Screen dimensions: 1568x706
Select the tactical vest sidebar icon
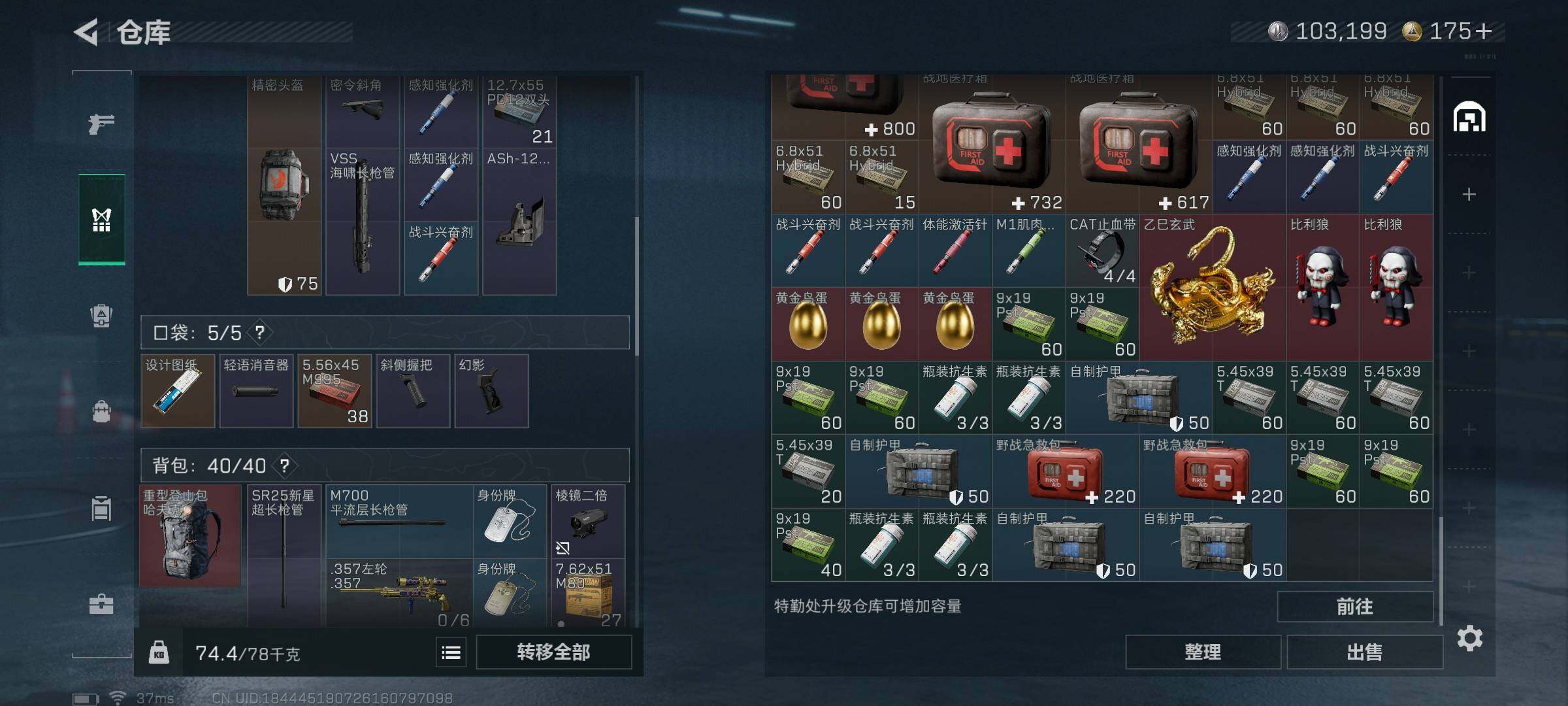(x=101, y=220)
